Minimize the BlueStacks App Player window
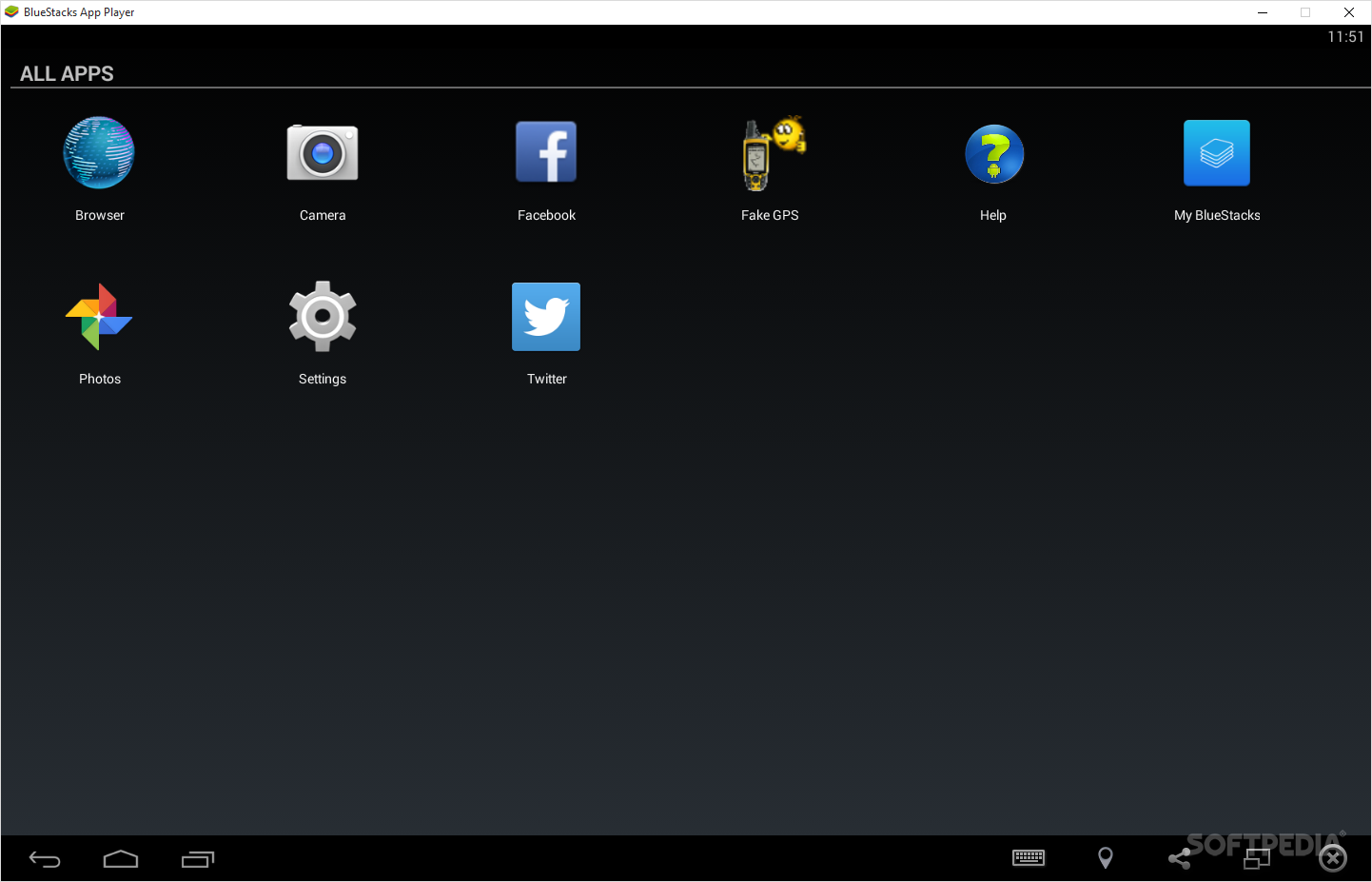Image resolution: width=1372 pixels, height=882 pixels. 1263,12
